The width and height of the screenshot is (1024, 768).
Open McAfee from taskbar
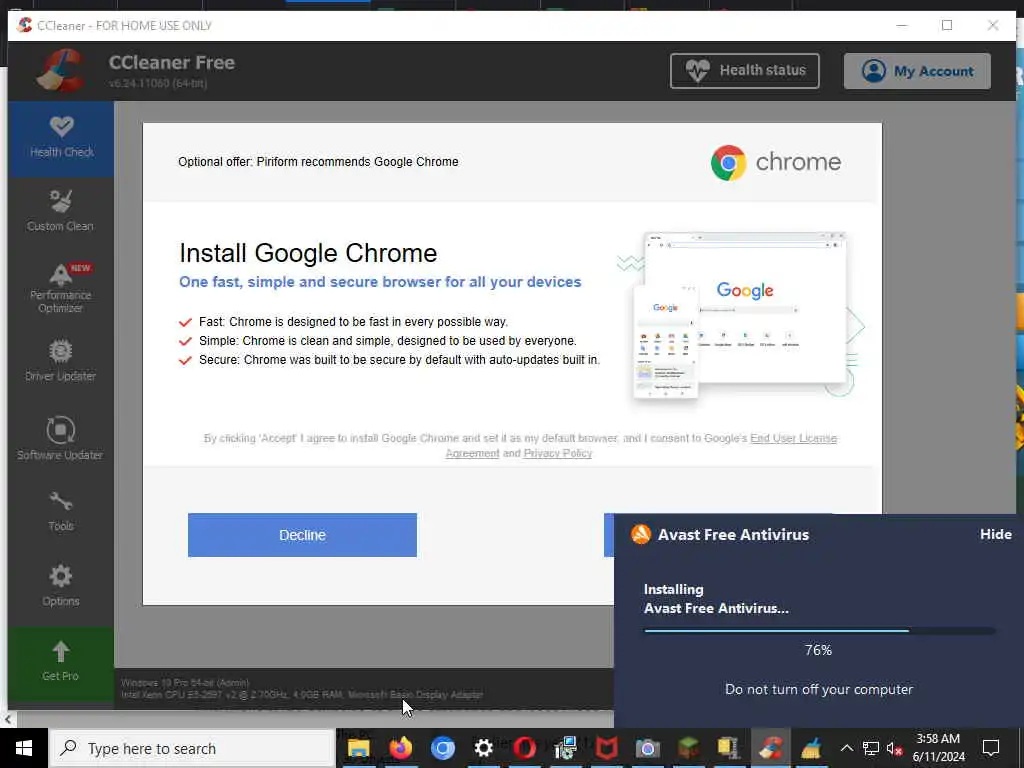point(606,748)
